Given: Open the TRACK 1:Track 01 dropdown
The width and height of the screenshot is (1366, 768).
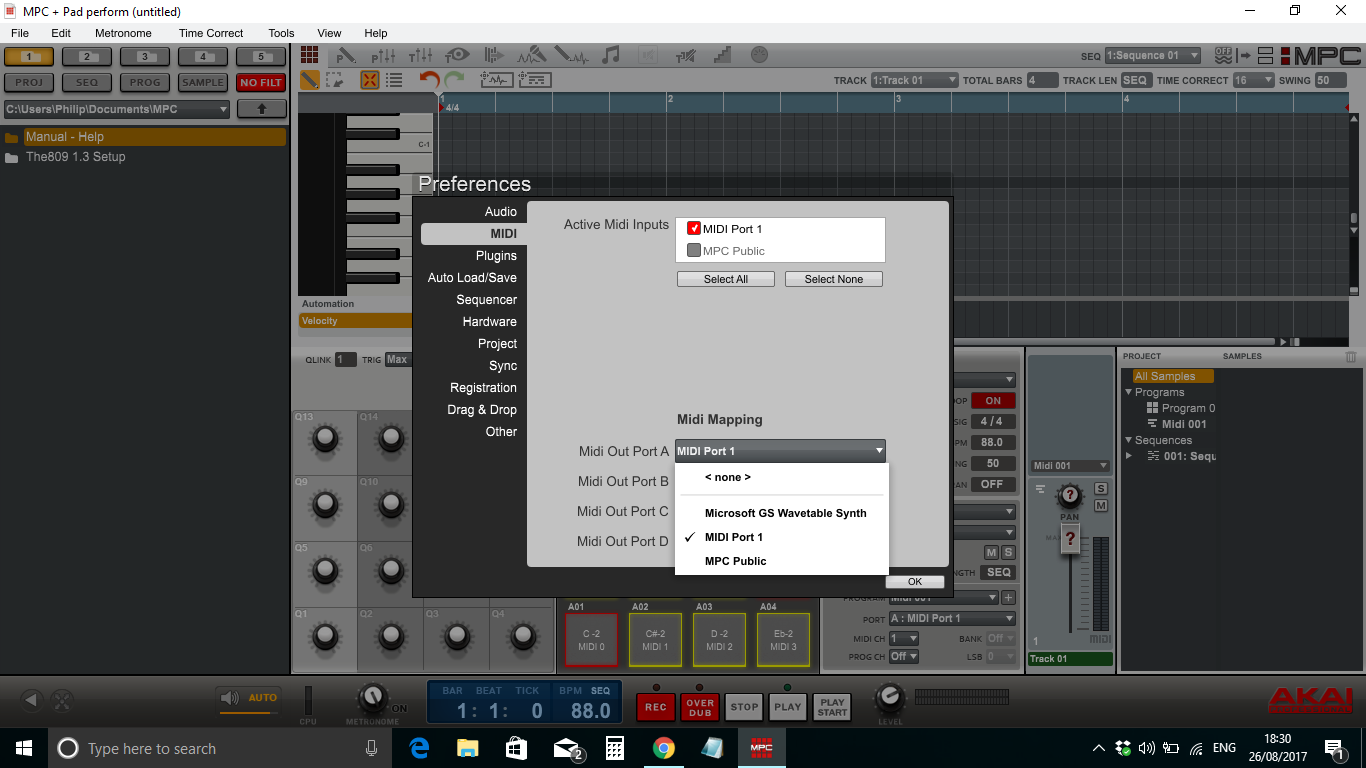Looking at the screenshot, I should click(914, 80).
